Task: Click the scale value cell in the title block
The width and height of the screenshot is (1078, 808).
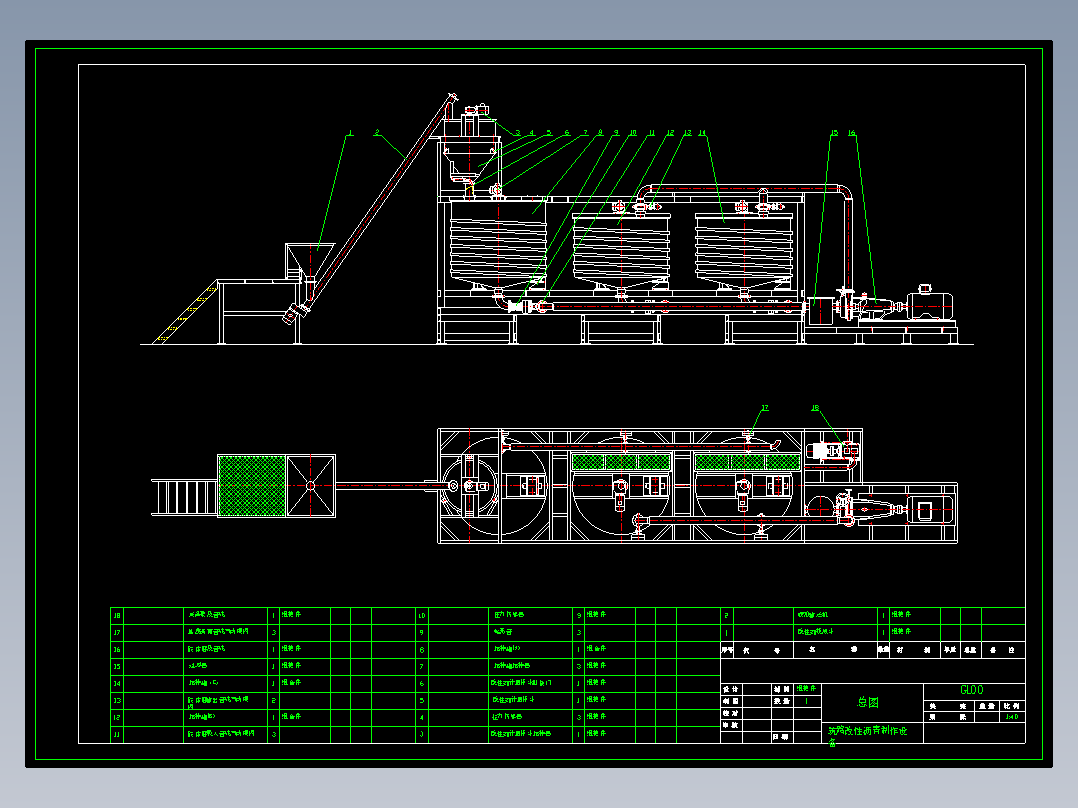Action: click(x=1011, y=717)
